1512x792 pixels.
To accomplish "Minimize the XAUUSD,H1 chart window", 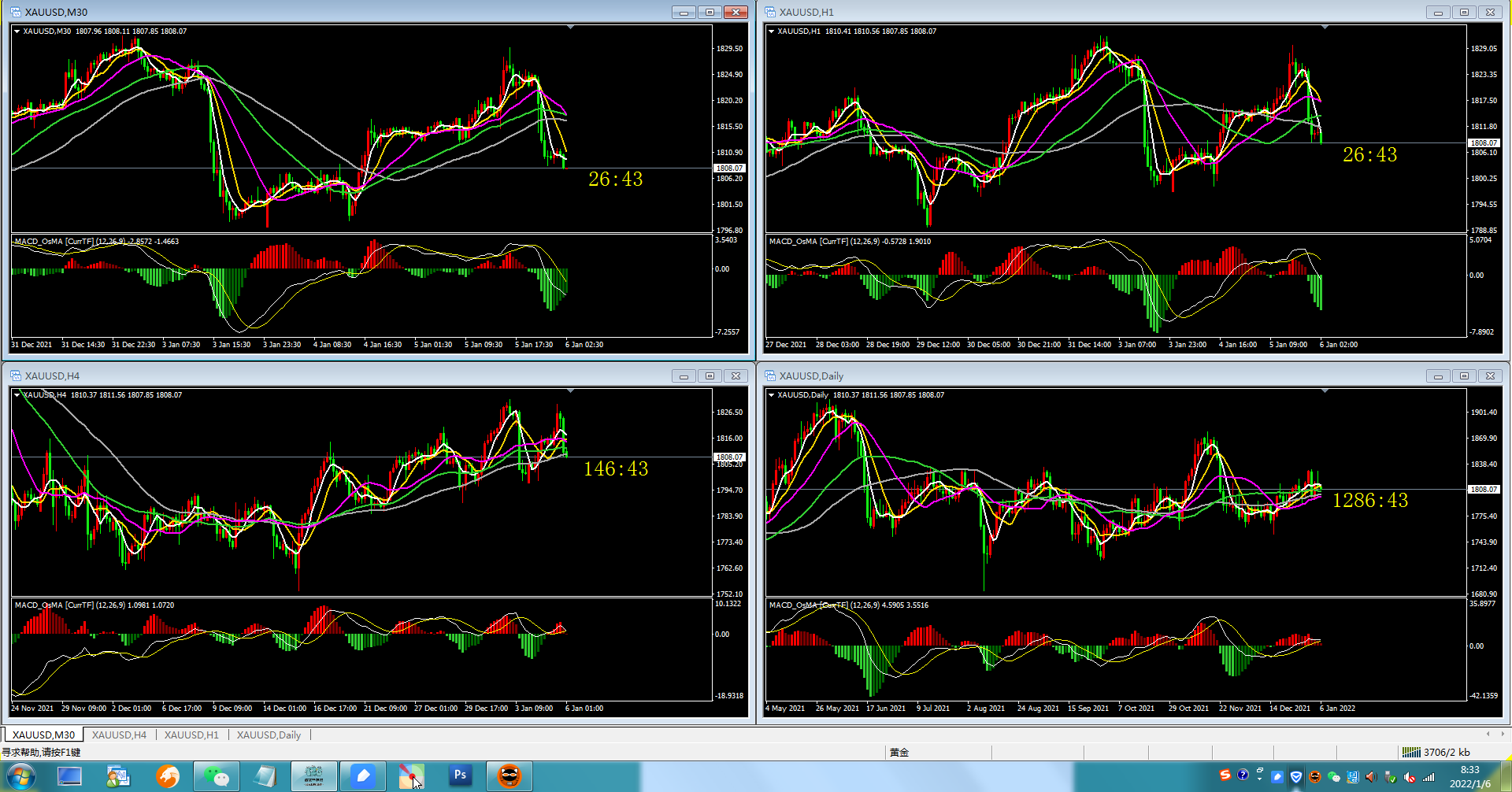I will tap(1438, 12).
